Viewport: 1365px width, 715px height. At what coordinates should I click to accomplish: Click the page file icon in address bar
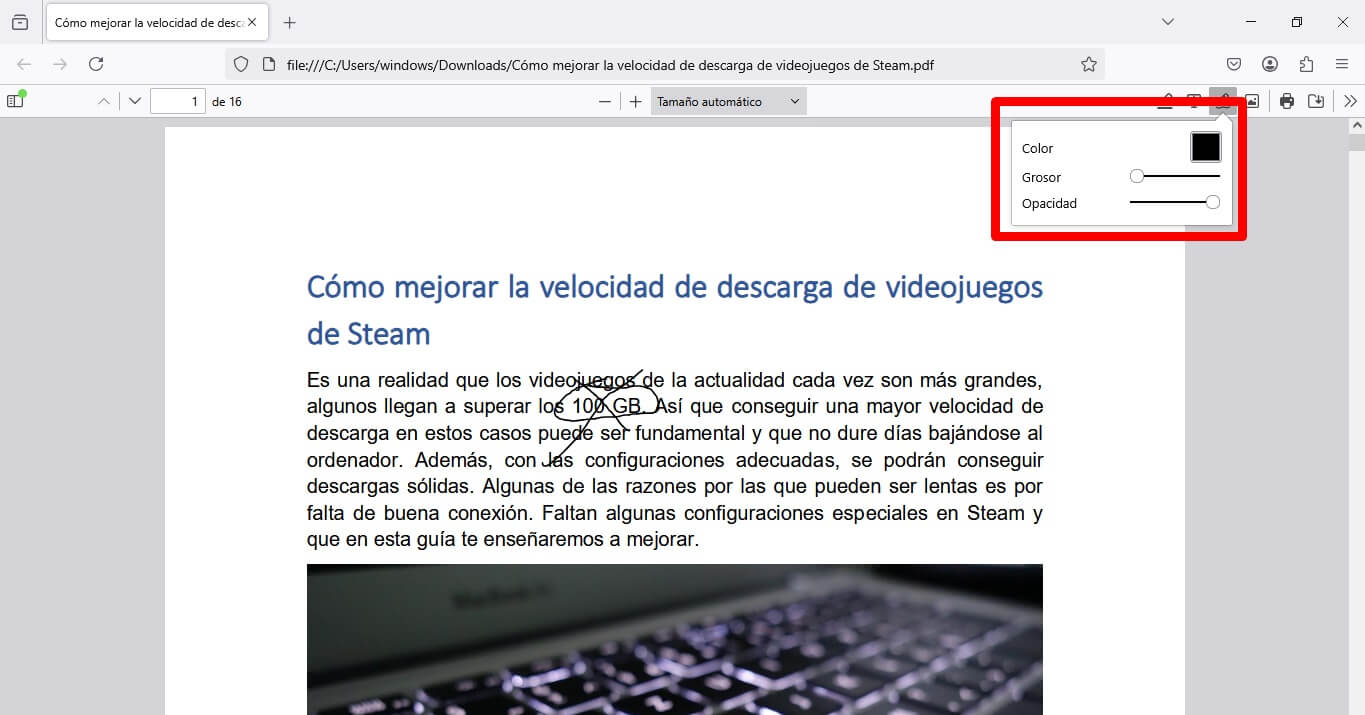coord(268,64)
